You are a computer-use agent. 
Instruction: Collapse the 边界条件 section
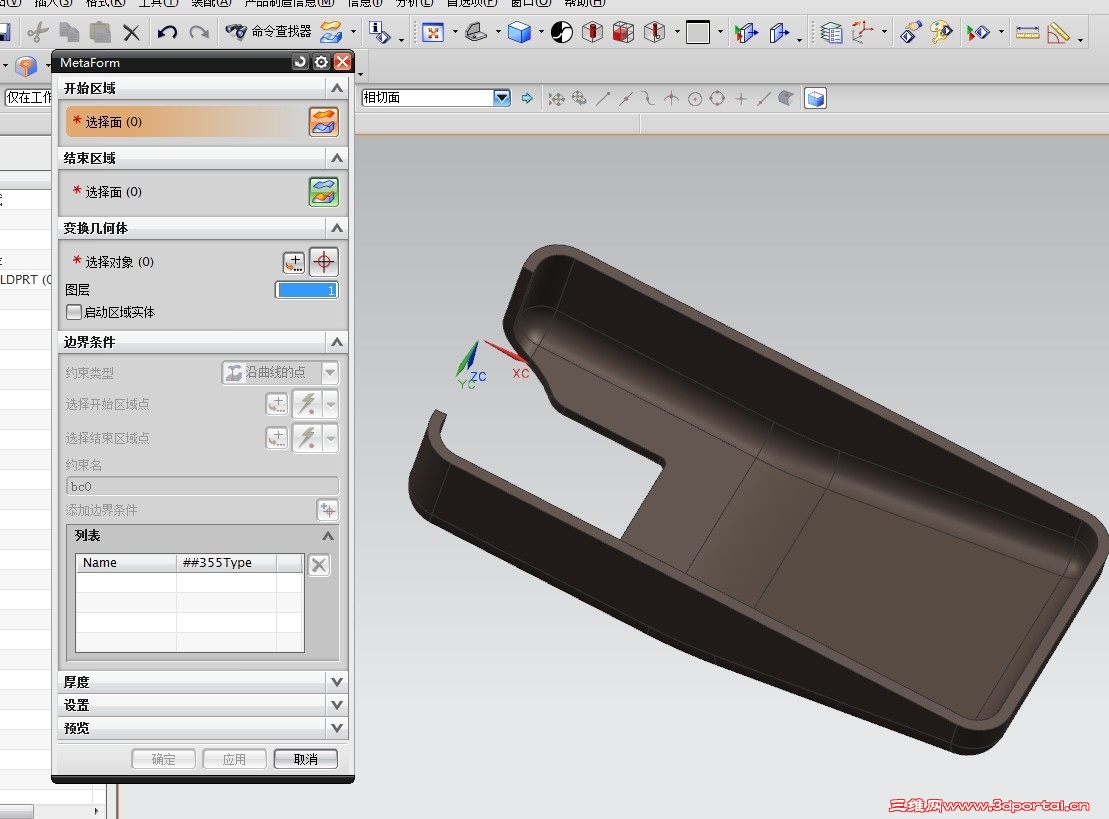tap(337, 342)
